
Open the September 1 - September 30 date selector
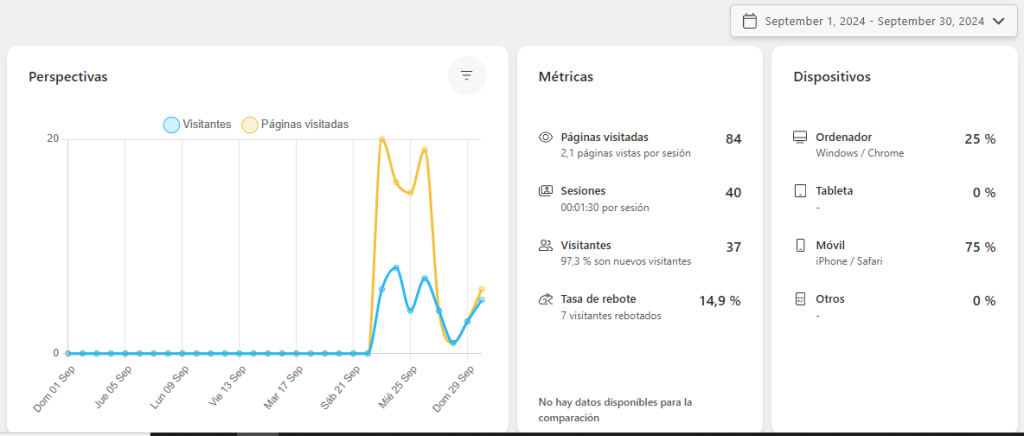pyautogui.click(x=874, y=21)
